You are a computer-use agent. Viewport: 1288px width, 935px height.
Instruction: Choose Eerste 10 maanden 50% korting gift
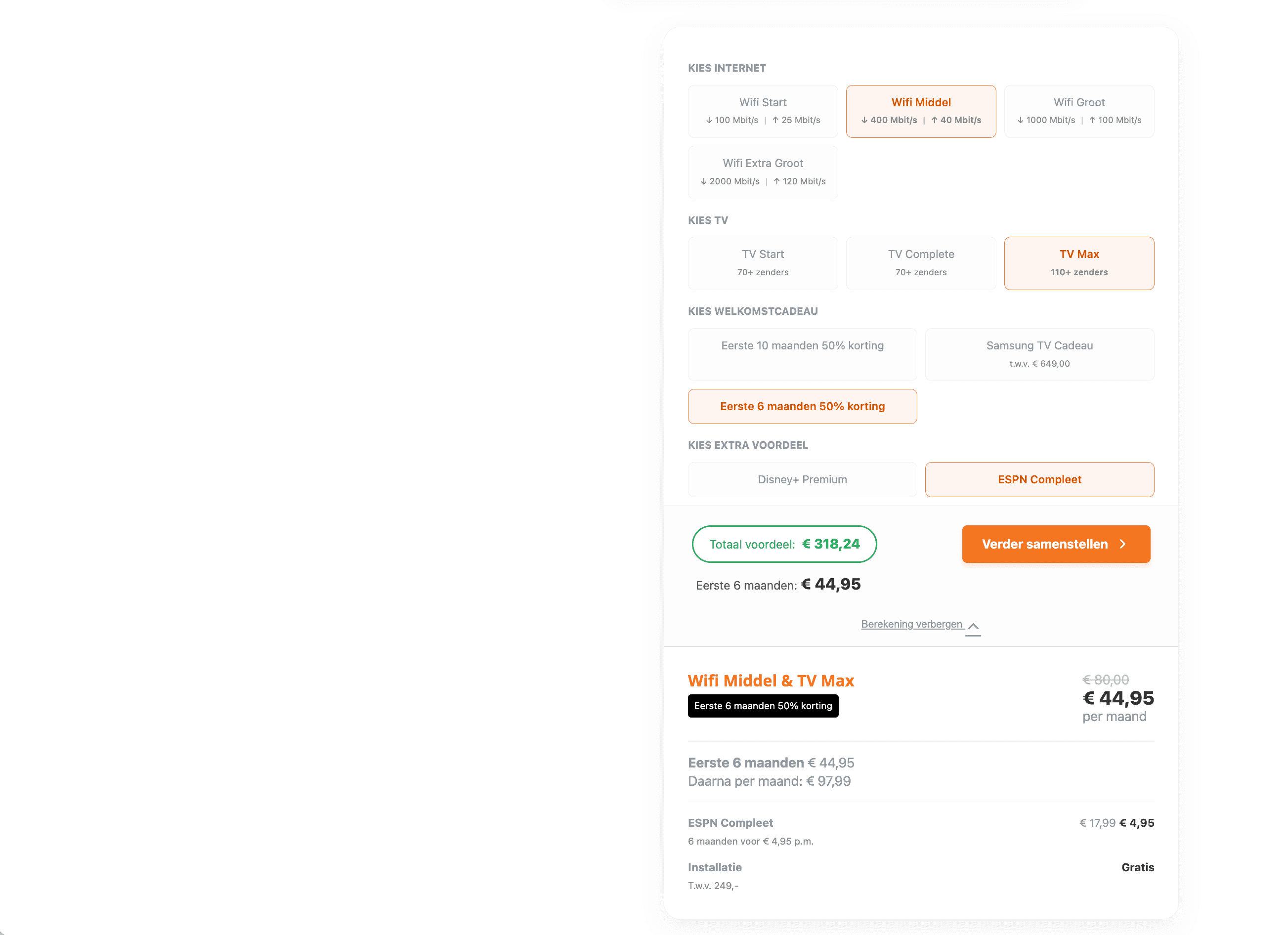tap(802, 354)
